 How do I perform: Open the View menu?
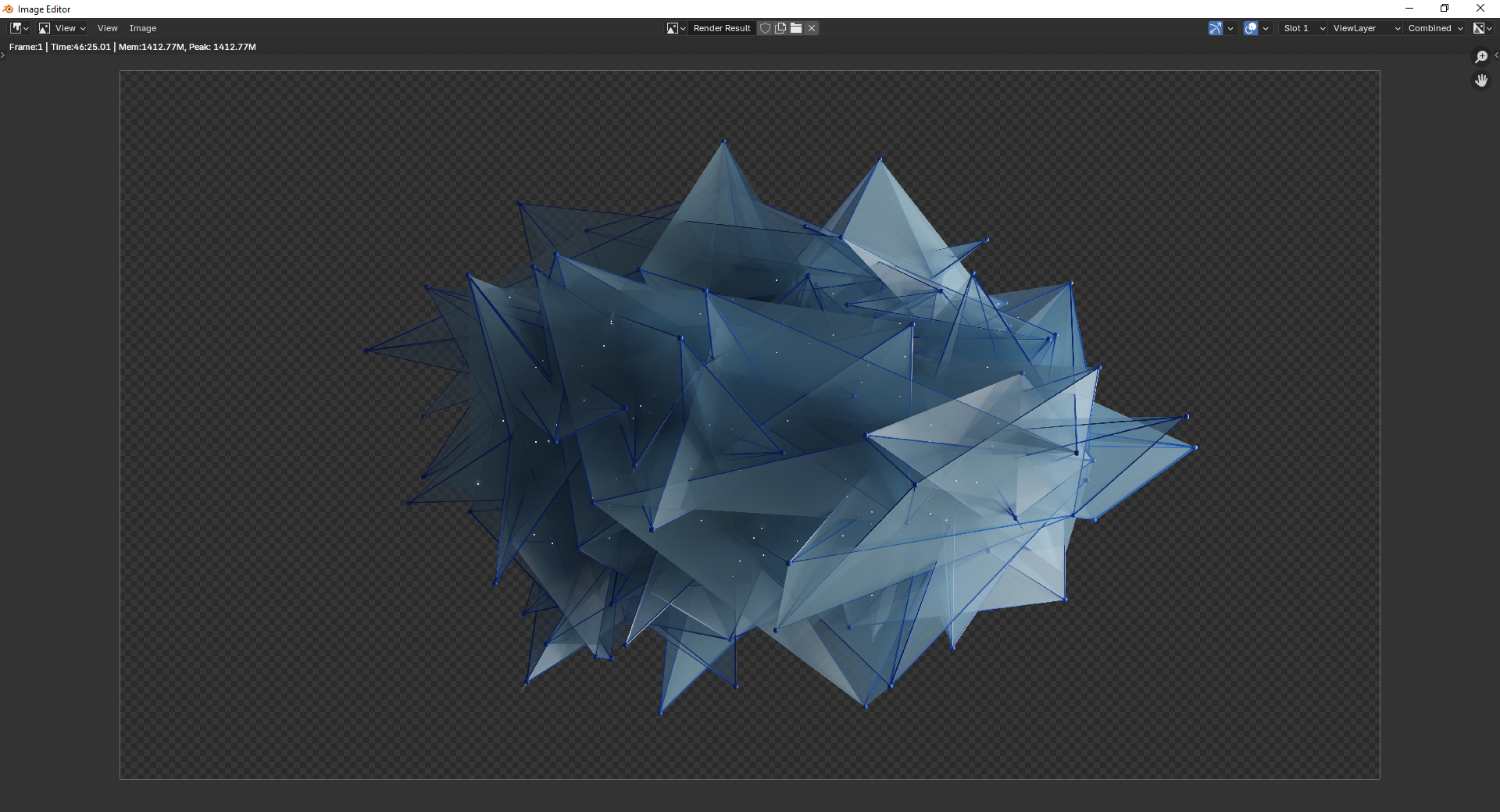[108, 28]
